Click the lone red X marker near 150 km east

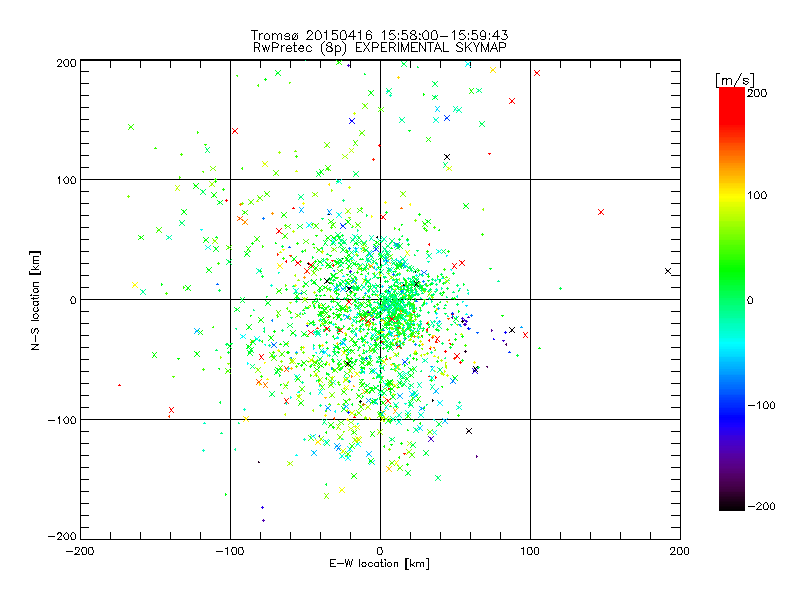point(601,212)
